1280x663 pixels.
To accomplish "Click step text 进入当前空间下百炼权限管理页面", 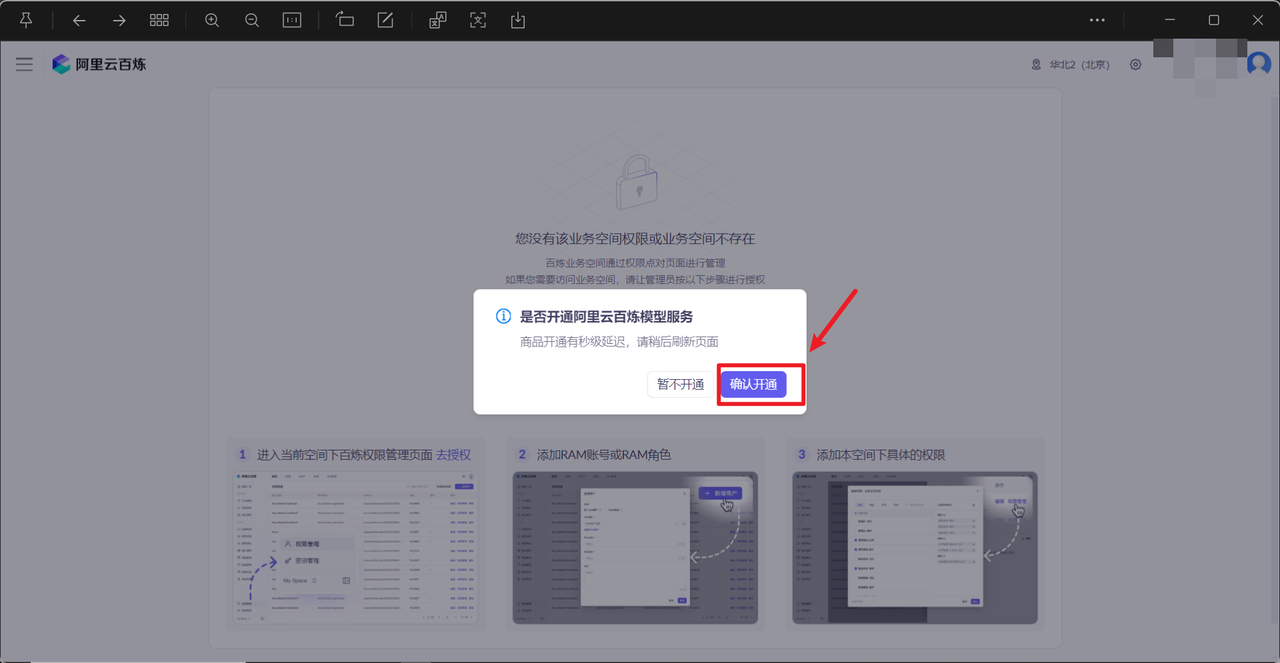I will click(x=344, y=454).
